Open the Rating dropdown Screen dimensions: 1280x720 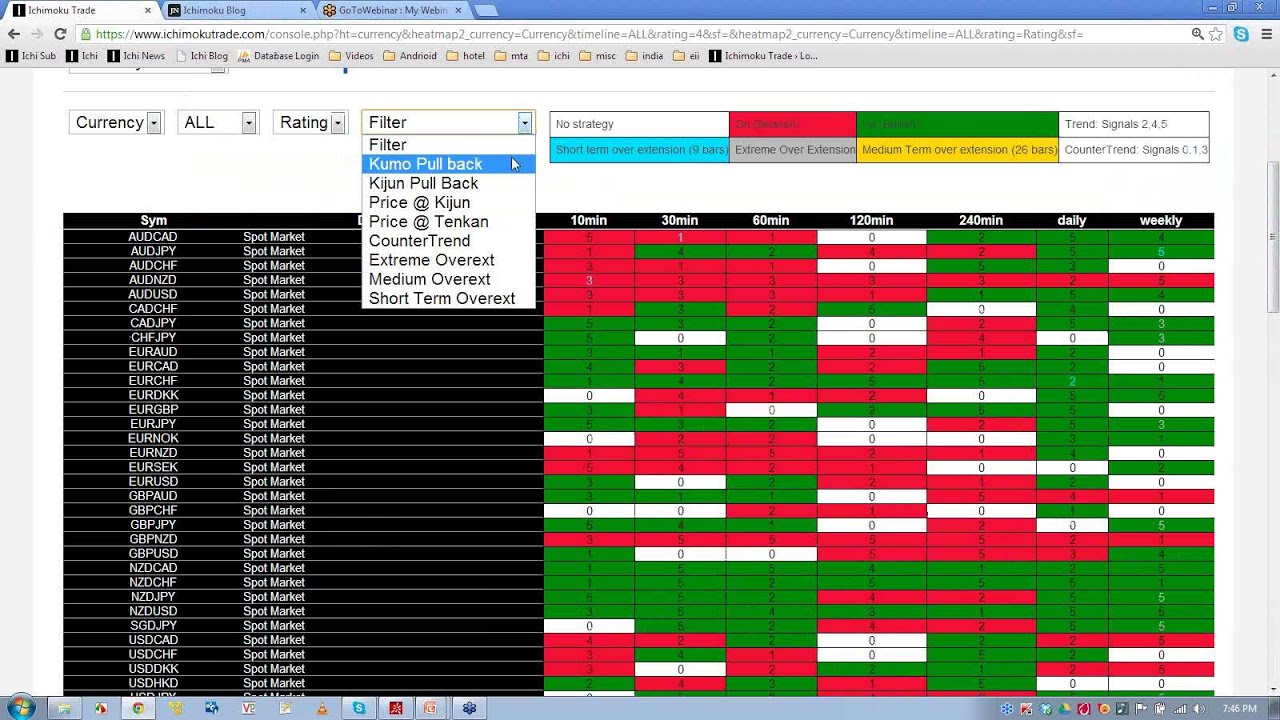pos(309,122)
